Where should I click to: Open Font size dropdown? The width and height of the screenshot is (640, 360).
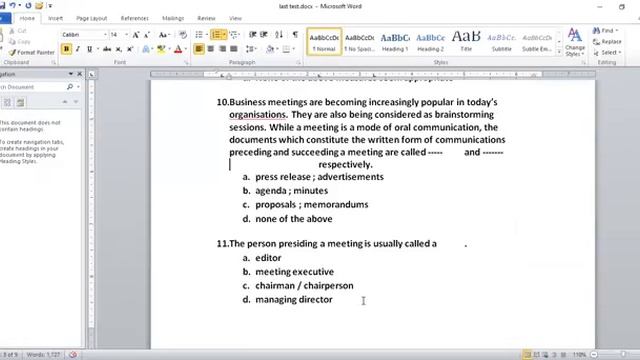coord(126,35)
